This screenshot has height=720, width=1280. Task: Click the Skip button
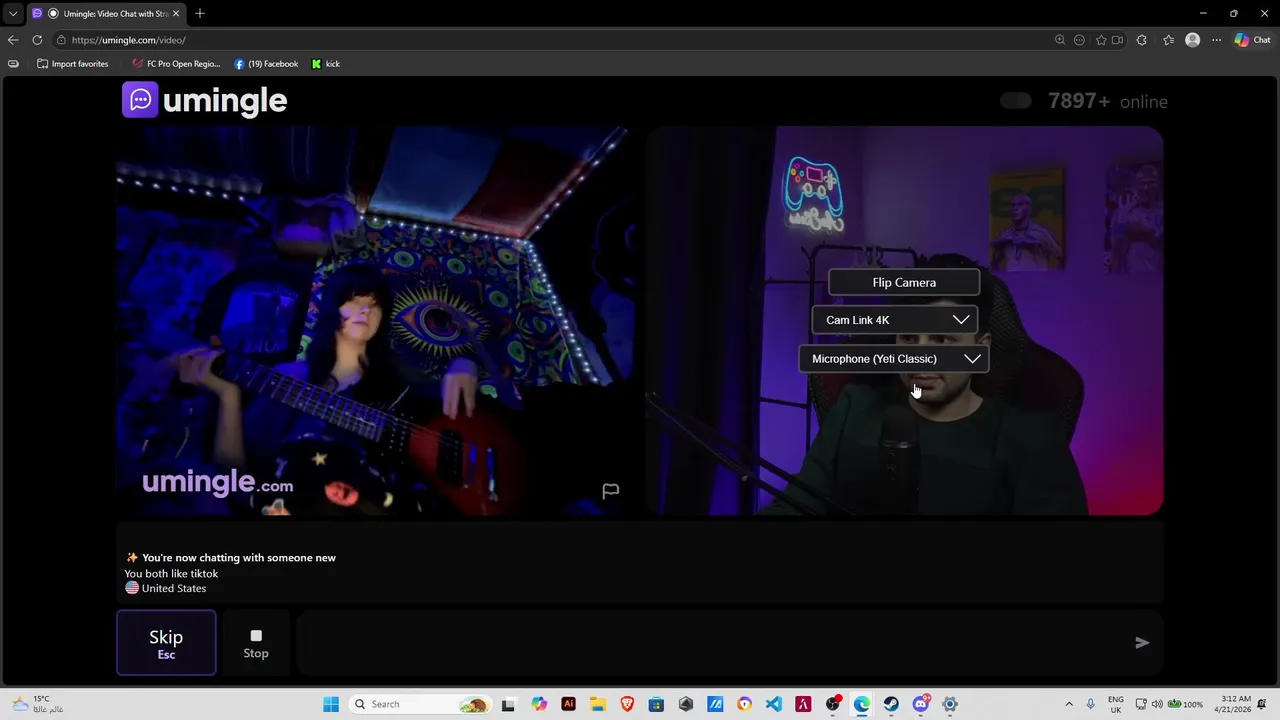(166, 643)
